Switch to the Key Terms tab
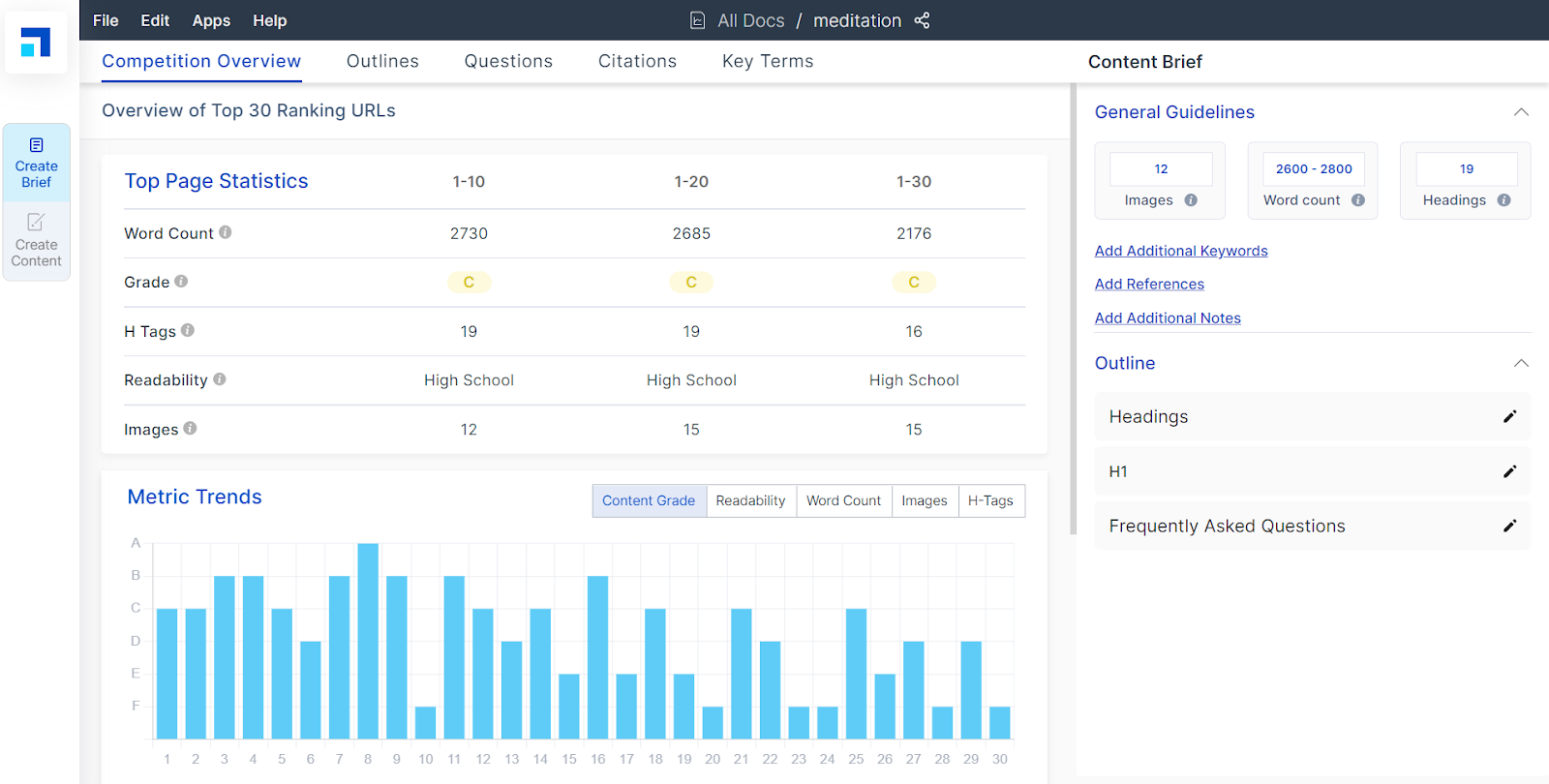Screen dimensions: 1549x784 point(768,61)
